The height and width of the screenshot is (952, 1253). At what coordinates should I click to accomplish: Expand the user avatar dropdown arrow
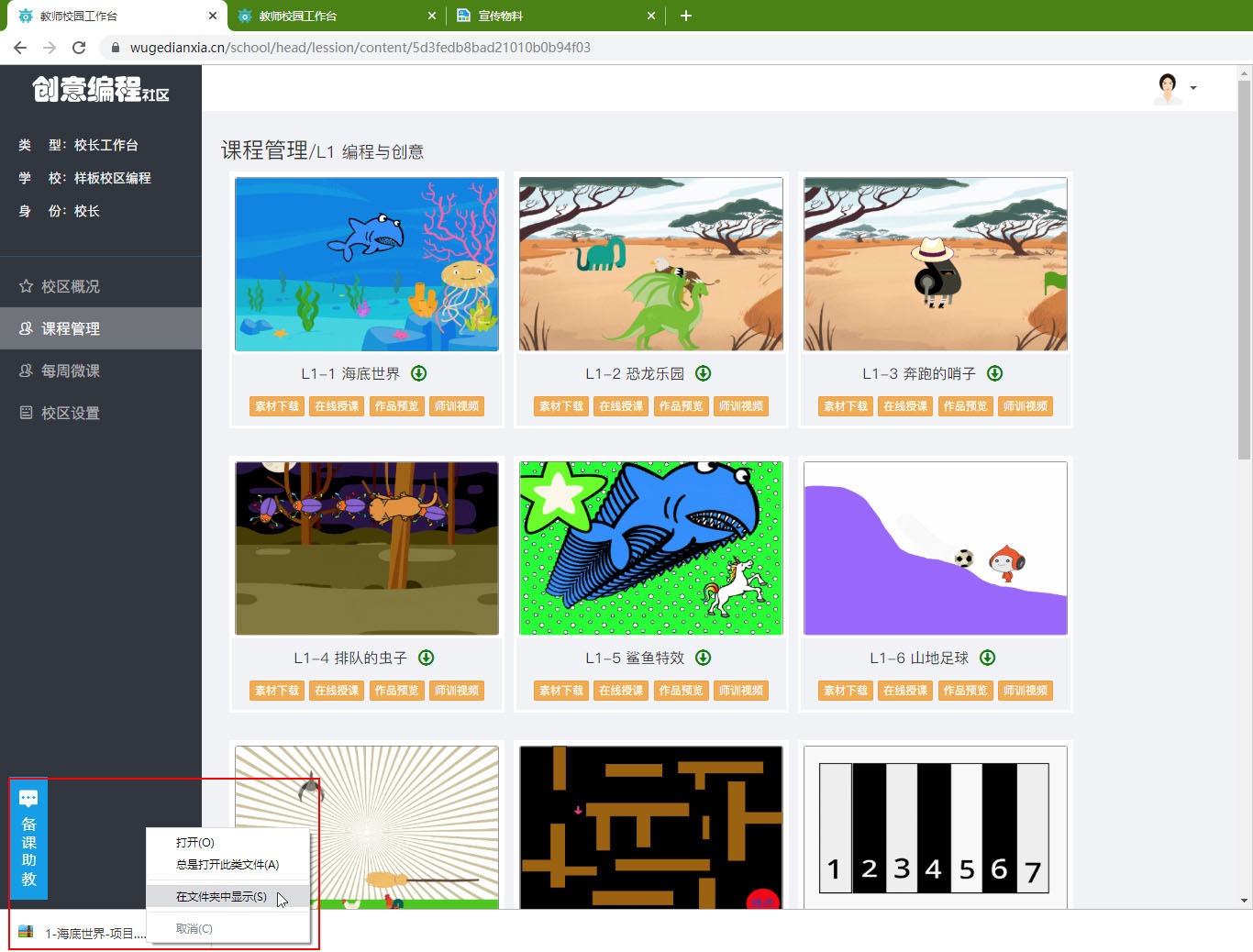(x=1193, y=88)
